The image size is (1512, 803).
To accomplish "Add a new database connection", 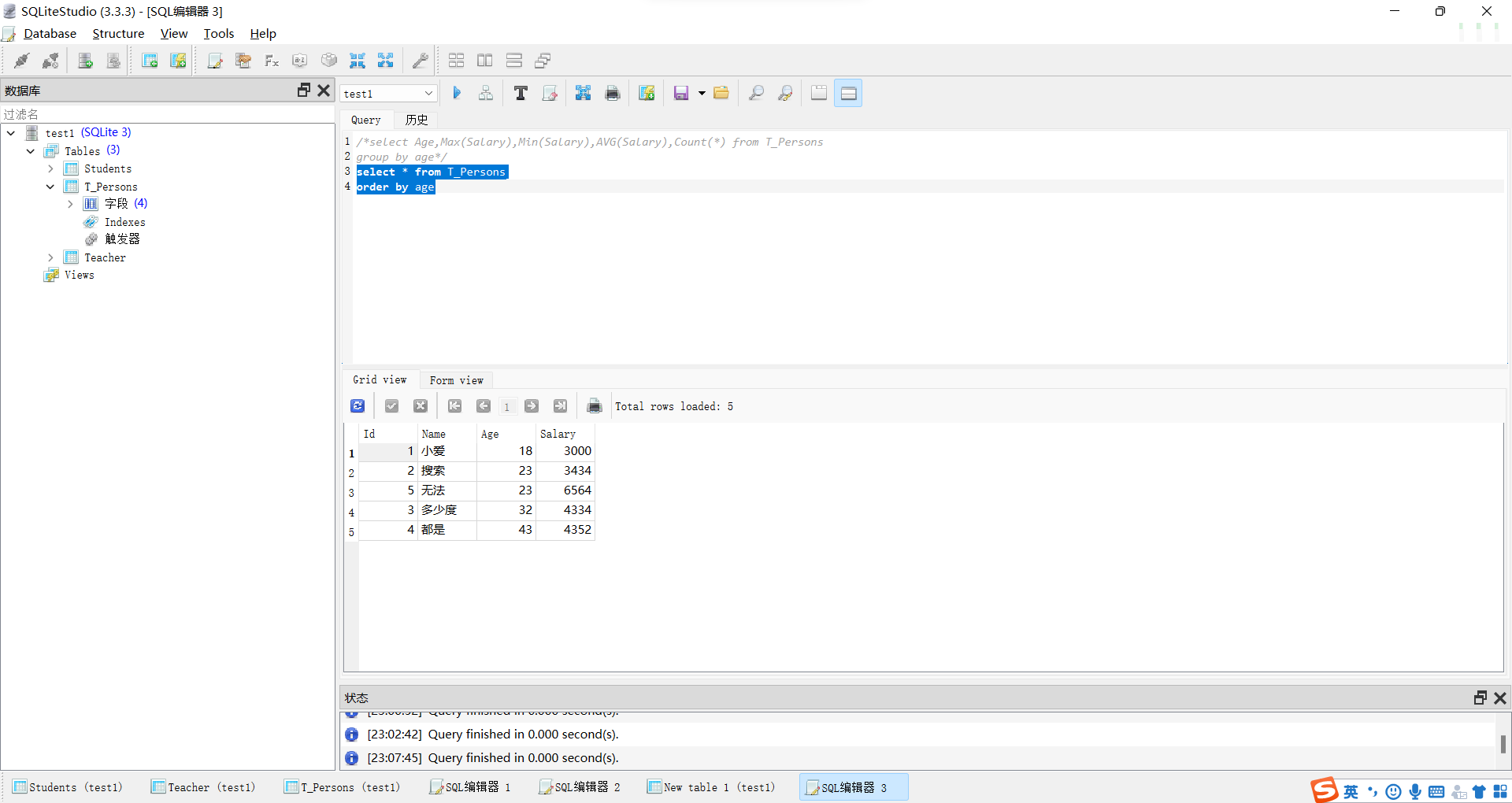I will [85, 61].
